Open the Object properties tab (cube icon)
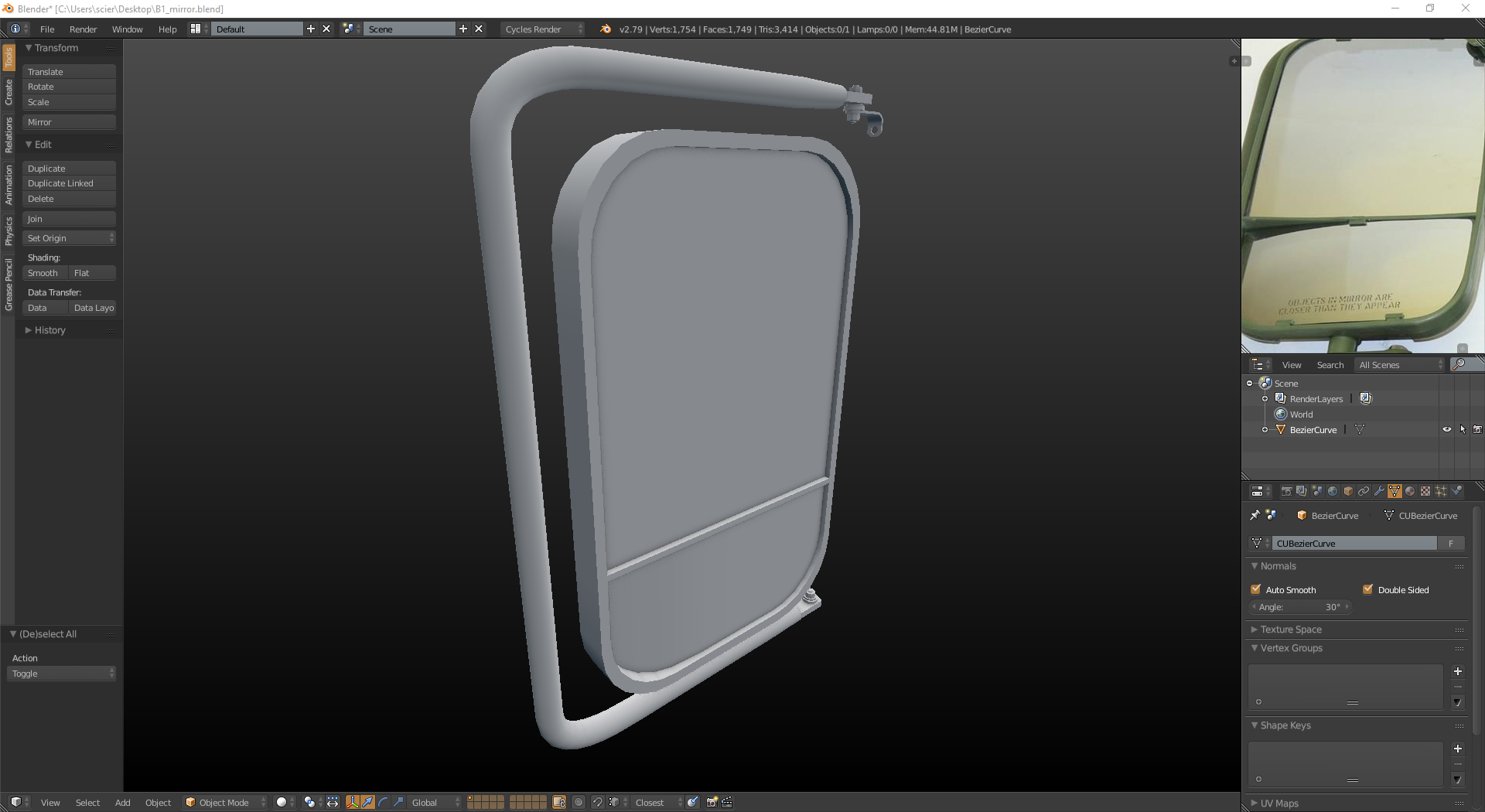The height and width of the screenshot is (812, 1485). tap(1348, 491)
